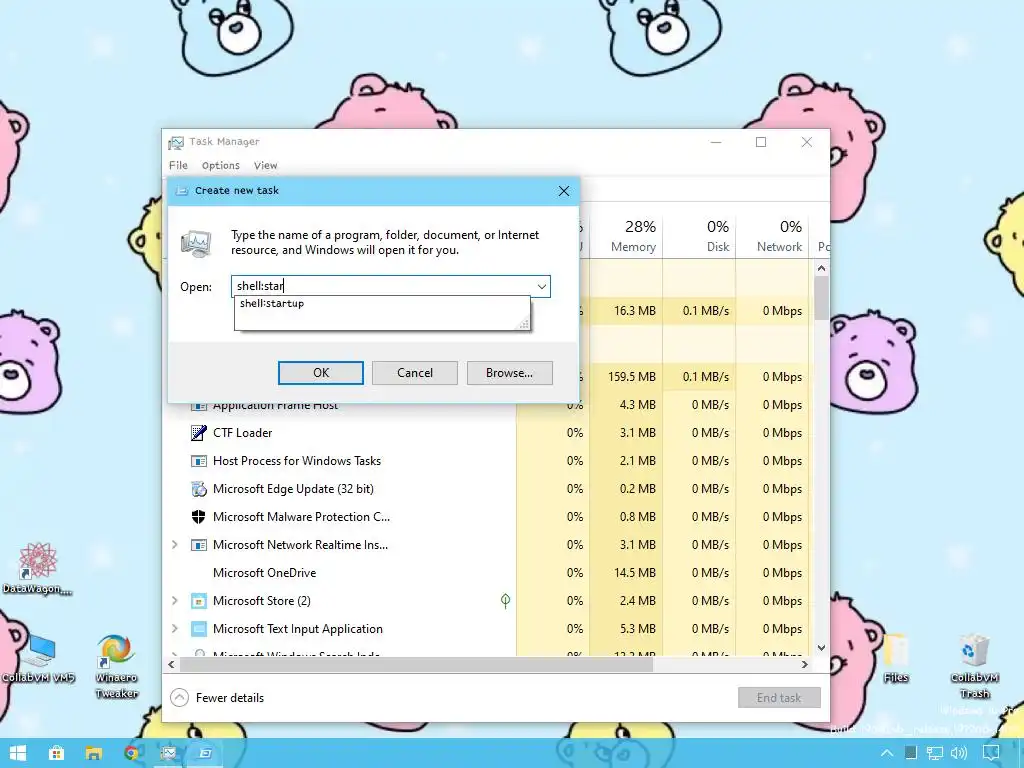The image size is (1024, 768).
Task: Show hidden system tray icons
Action: [886, 754]
